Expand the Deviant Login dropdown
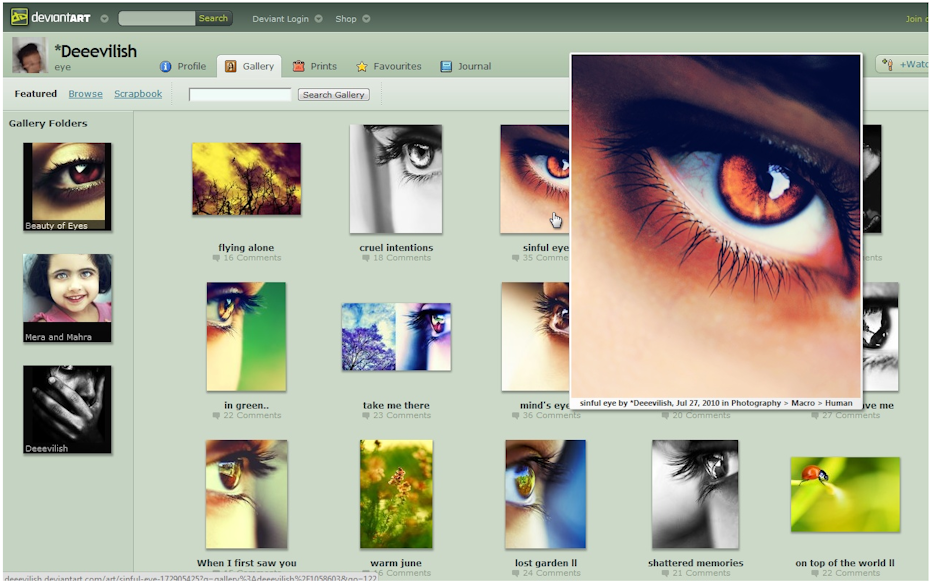Screen dimensions: 930x583 317,18
